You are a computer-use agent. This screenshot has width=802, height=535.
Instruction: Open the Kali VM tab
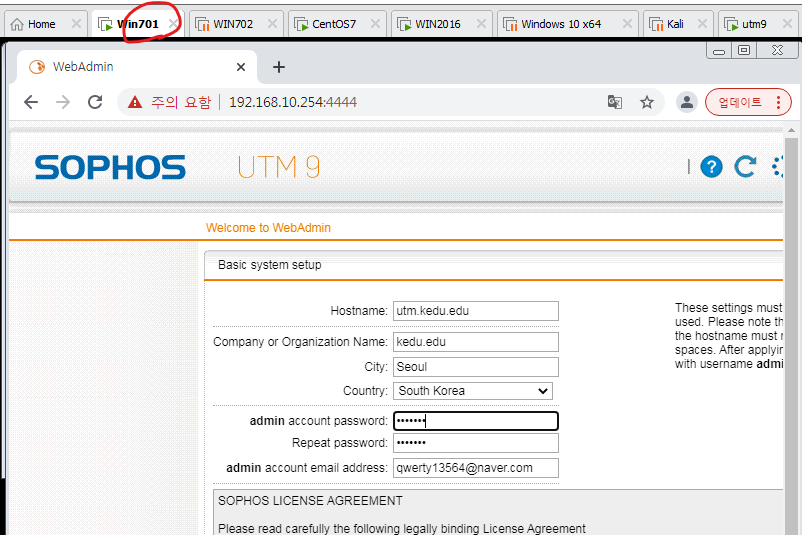pos(675,24)
